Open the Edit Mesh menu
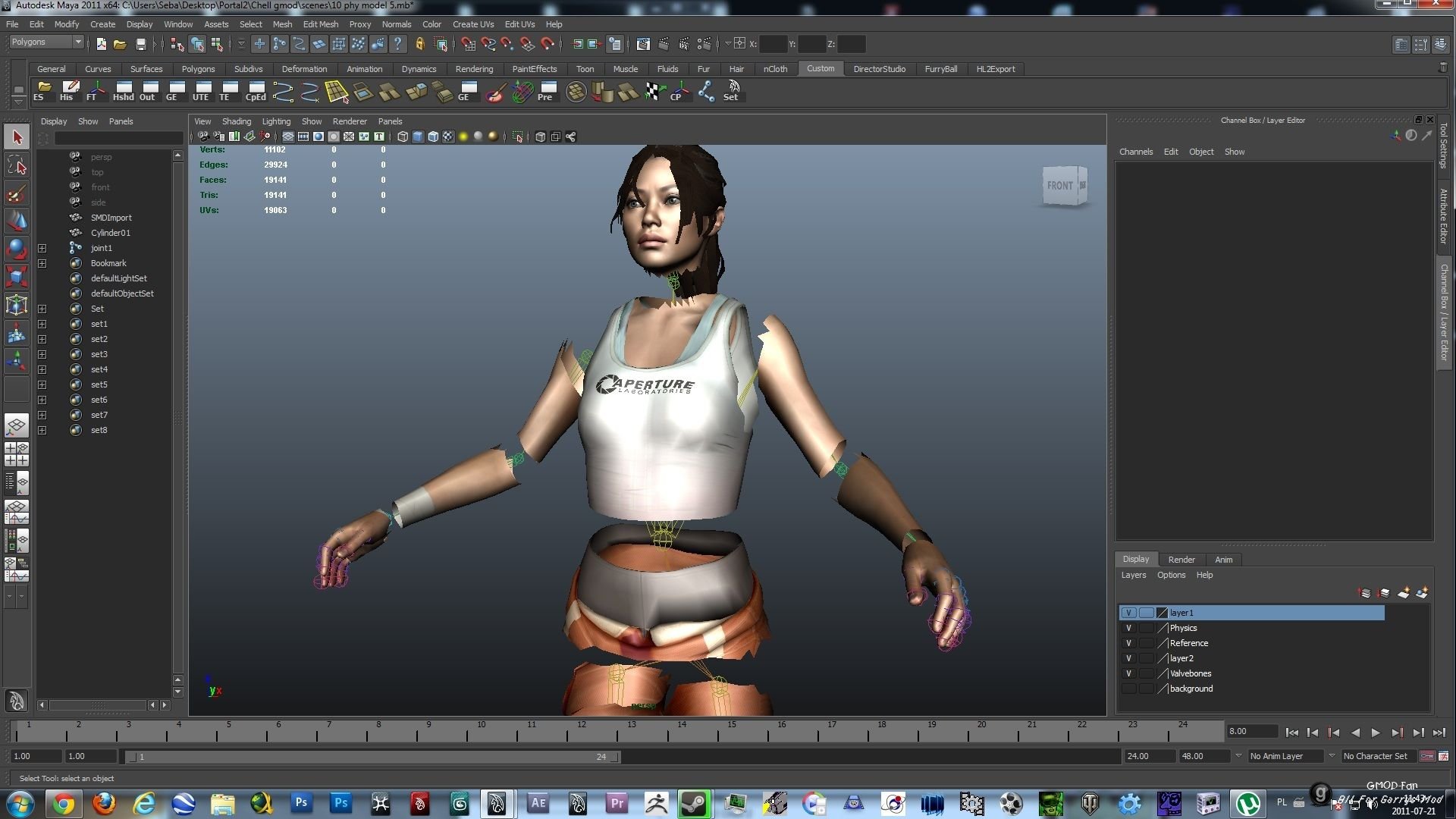Image resolution: width=1456 pixels, height=819 pixels. (321, 24)
